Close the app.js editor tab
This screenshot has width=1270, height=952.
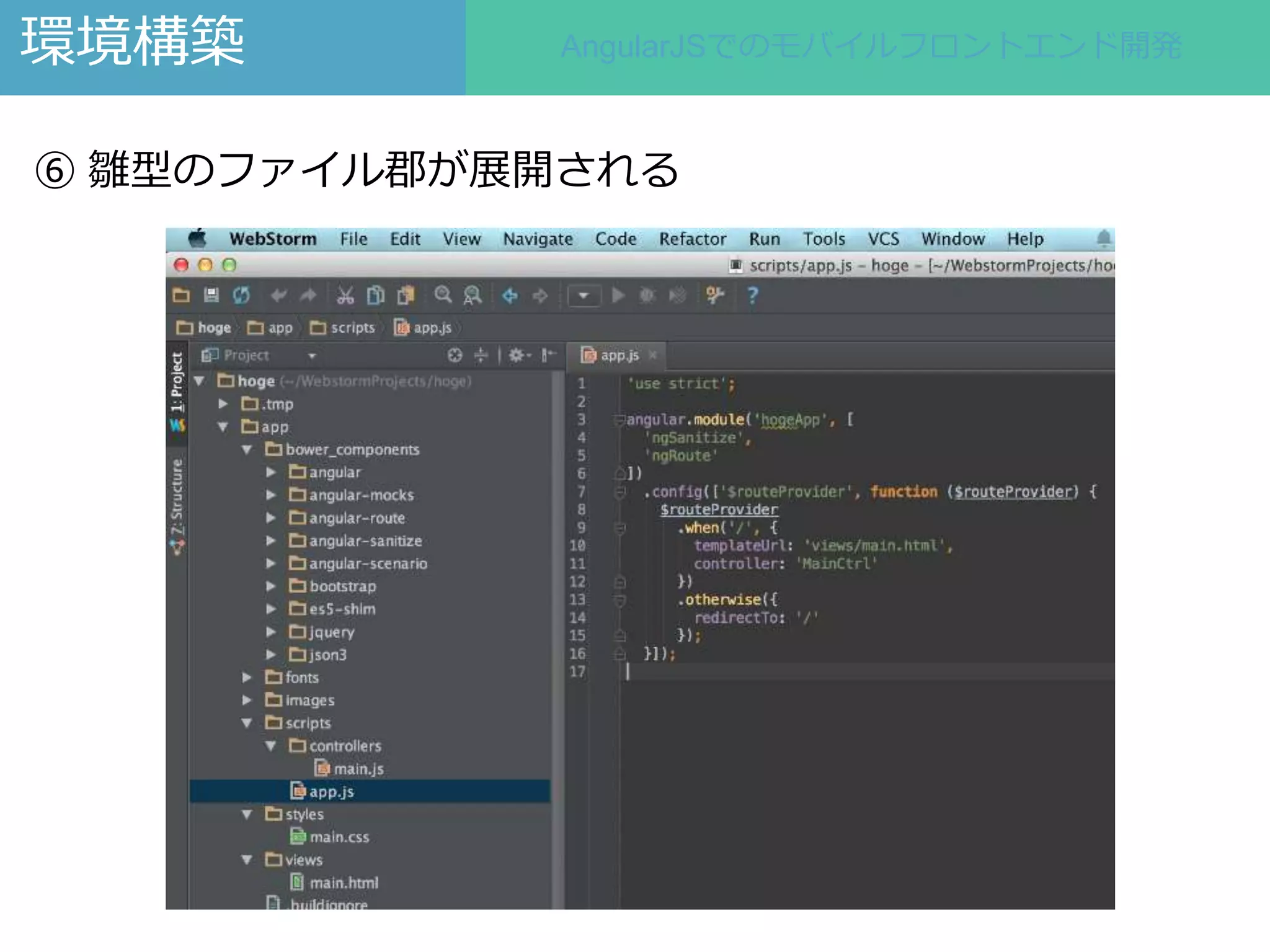[x=652, y=355]
